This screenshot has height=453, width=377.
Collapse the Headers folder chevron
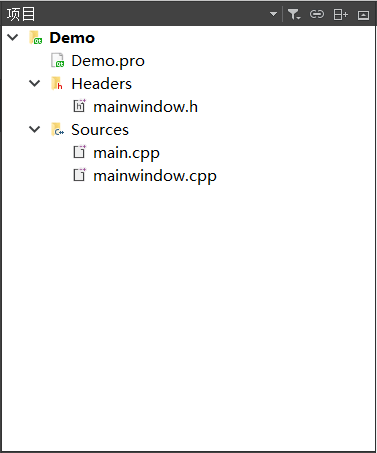(35, 83)
